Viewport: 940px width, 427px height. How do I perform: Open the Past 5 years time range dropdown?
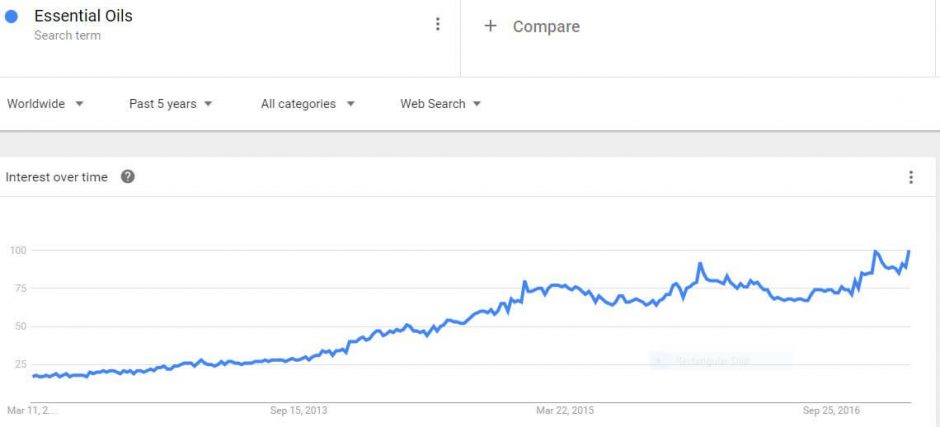click(x=171, y=104)
